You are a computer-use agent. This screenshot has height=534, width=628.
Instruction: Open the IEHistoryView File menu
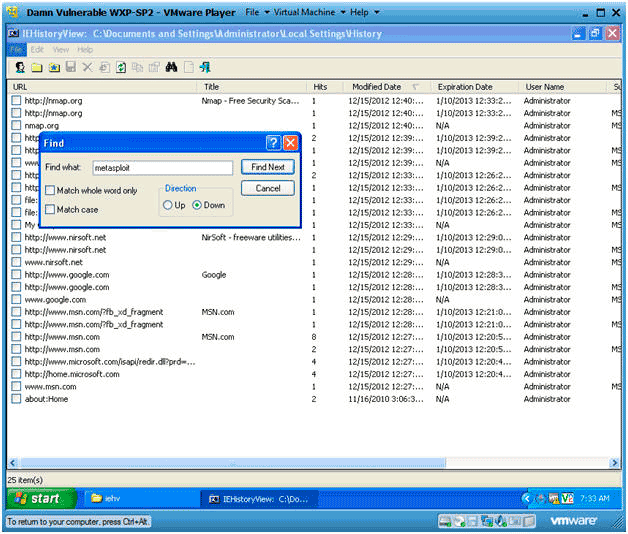click(x=16, y=50)
